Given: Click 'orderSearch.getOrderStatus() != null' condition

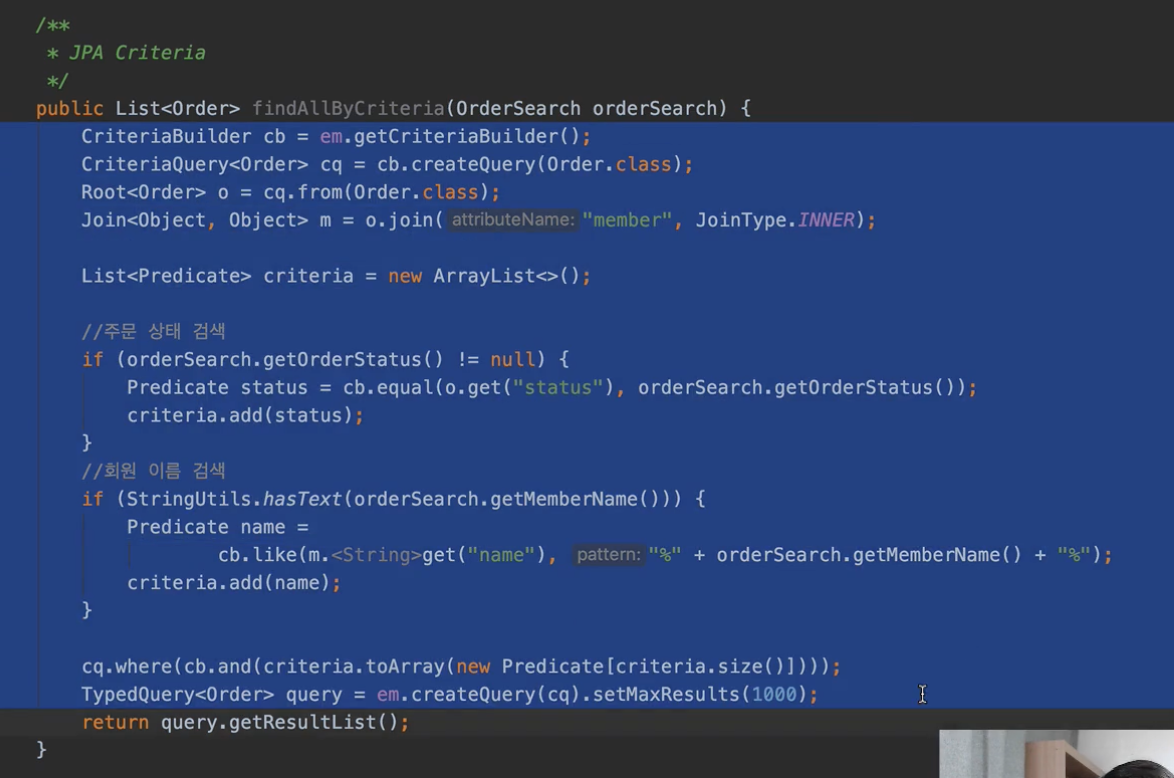Looking at the screenshot, I should (x=331, y=359).
